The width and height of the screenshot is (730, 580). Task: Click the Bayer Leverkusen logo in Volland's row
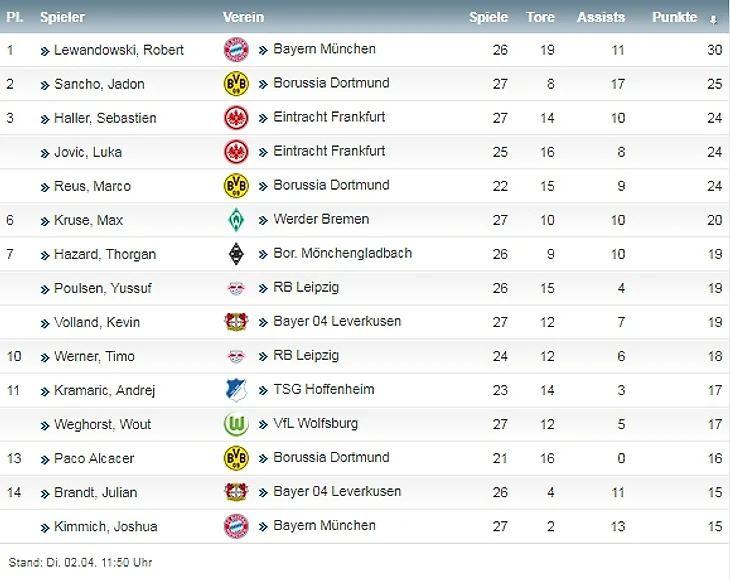[236, 322]
